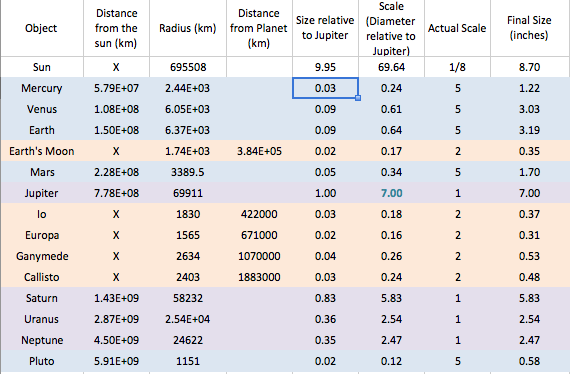570x374 pixels.
Task: Click Pluto's final size 0.58
Action: click(530, 361)
